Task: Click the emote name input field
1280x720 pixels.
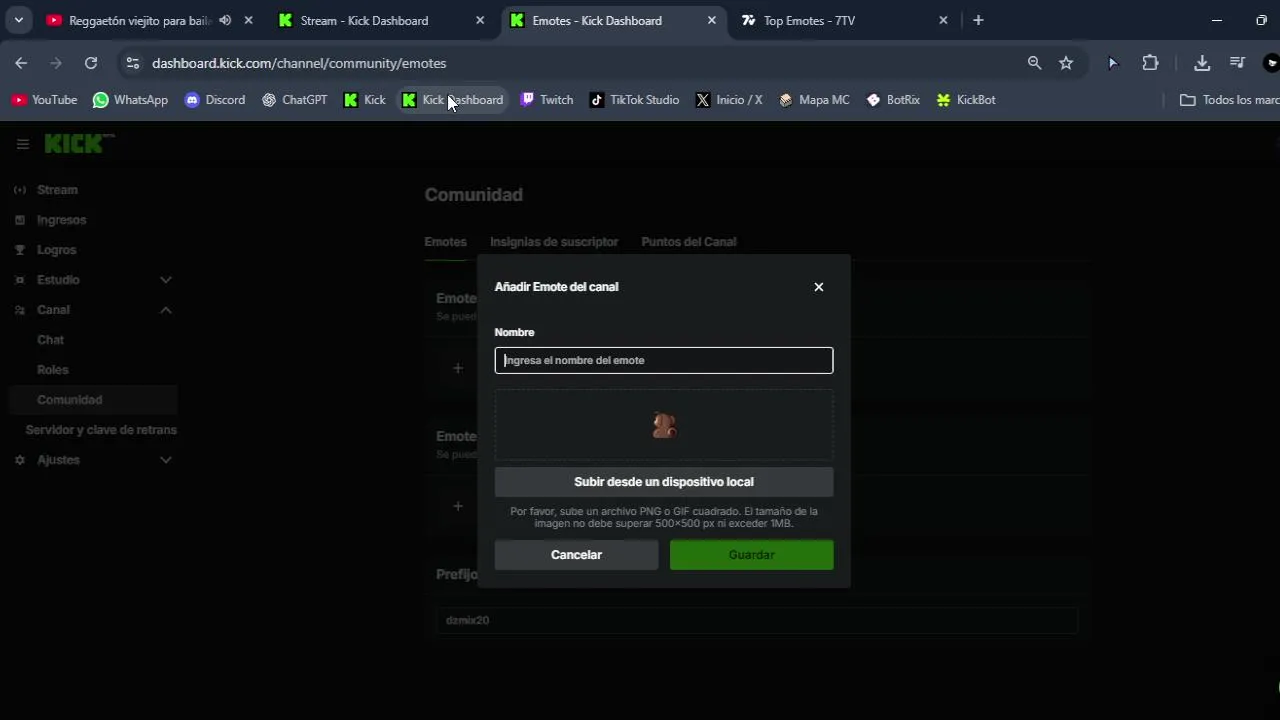Action: click(x=664, y=360)
